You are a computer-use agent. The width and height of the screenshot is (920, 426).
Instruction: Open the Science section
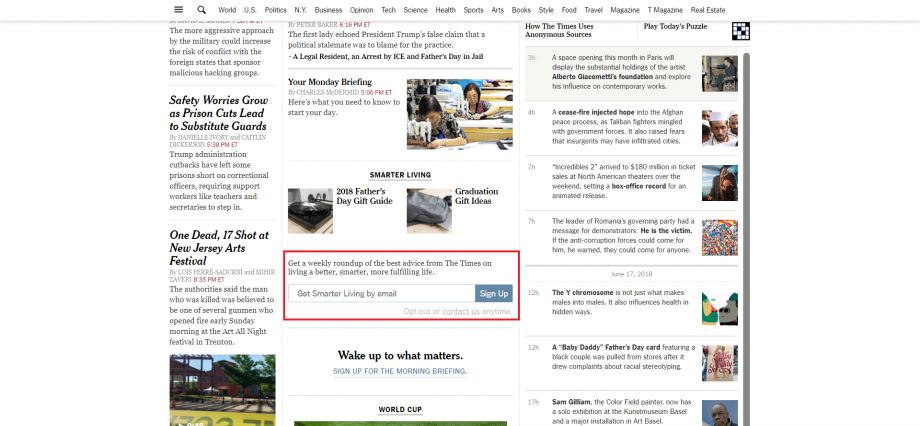[415, 10]
